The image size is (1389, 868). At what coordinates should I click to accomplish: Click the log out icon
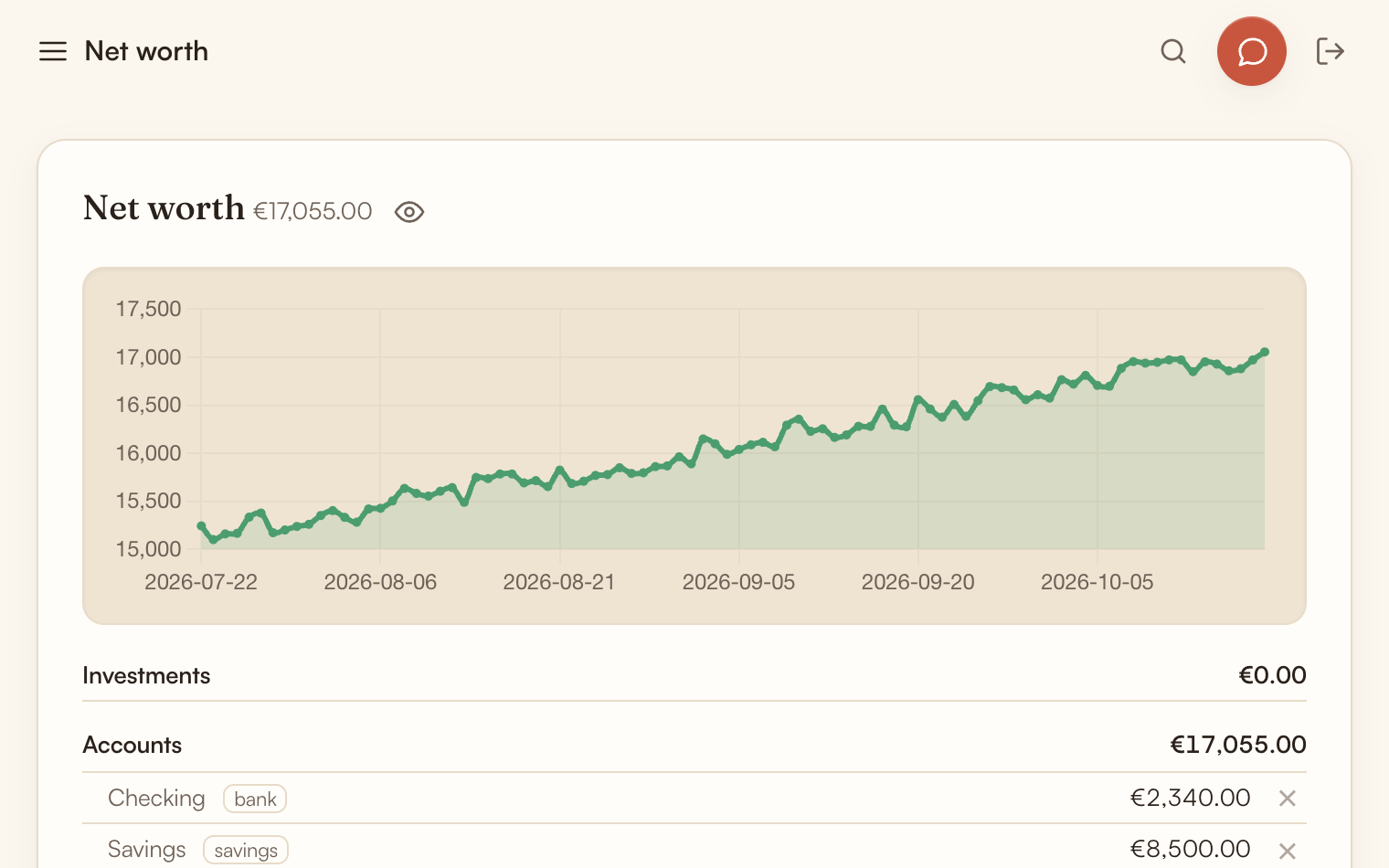click(1331, 51)
